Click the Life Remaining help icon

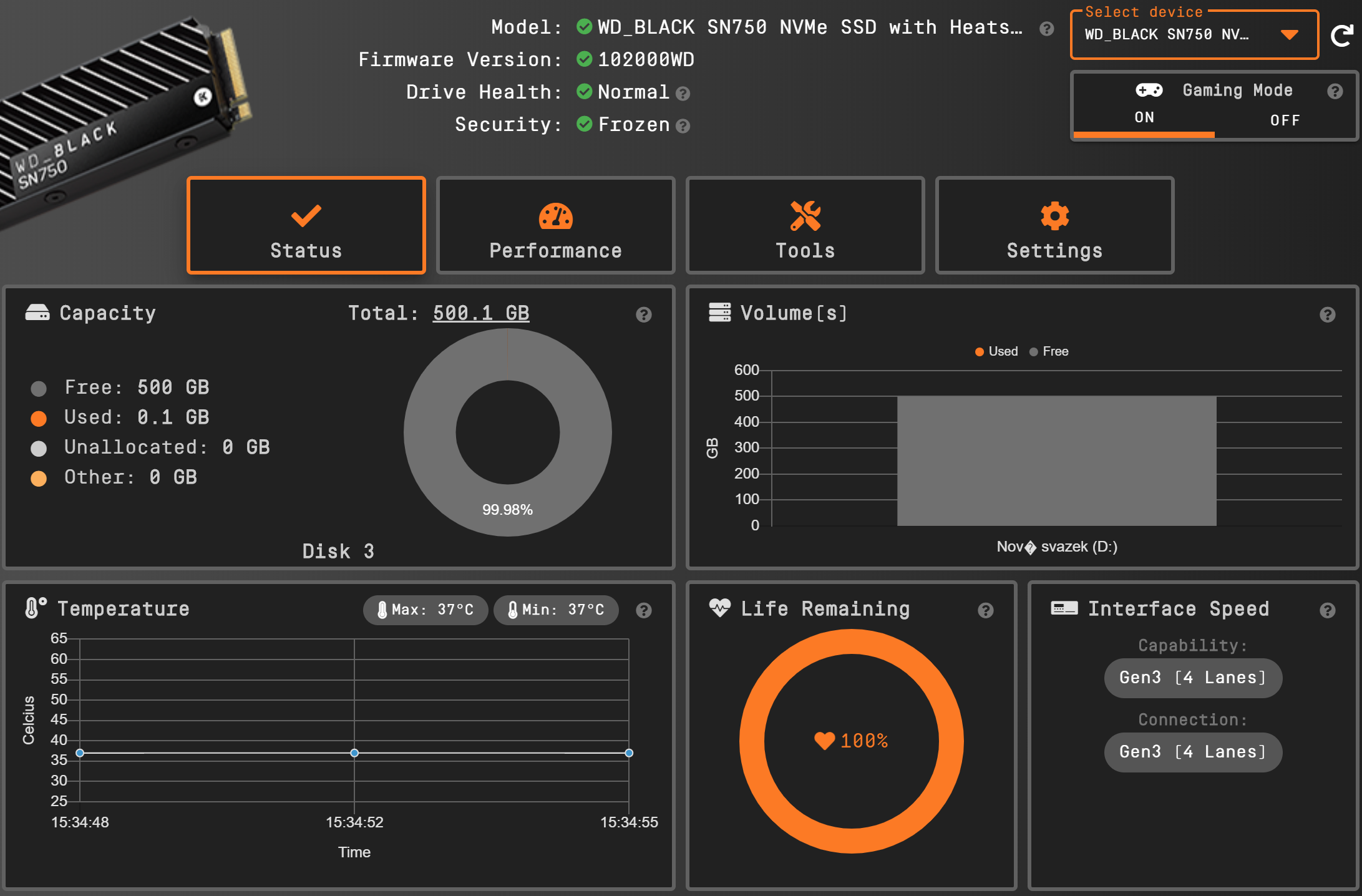pos(985,610)
